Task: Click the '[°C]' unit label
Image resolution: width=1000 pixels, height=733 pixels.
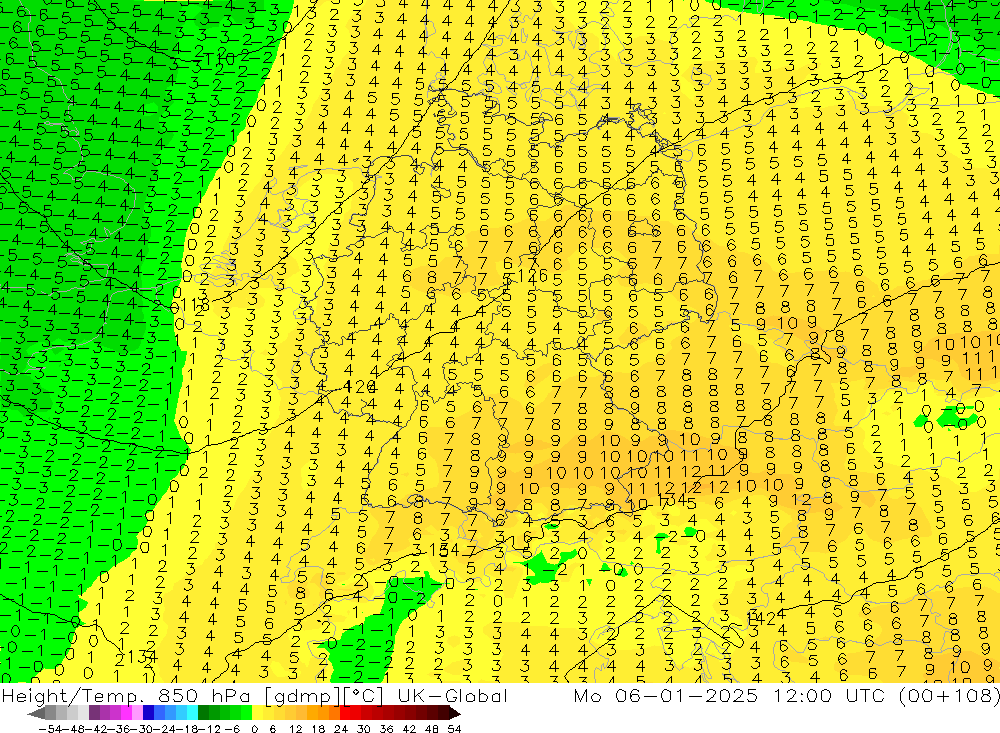Action: point(362,696)
